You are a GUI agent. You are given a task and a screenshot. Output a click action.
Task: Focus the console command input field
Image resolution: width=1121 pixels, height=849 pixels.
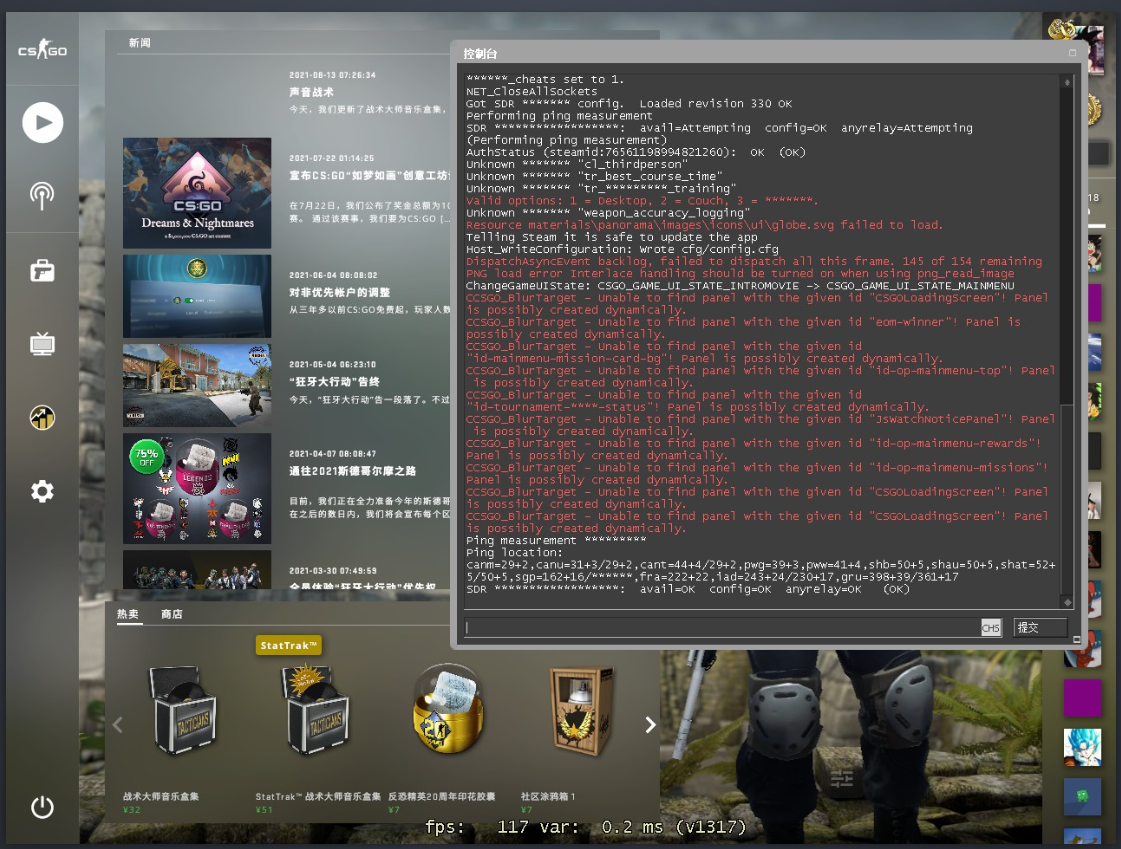coord(721,628)
